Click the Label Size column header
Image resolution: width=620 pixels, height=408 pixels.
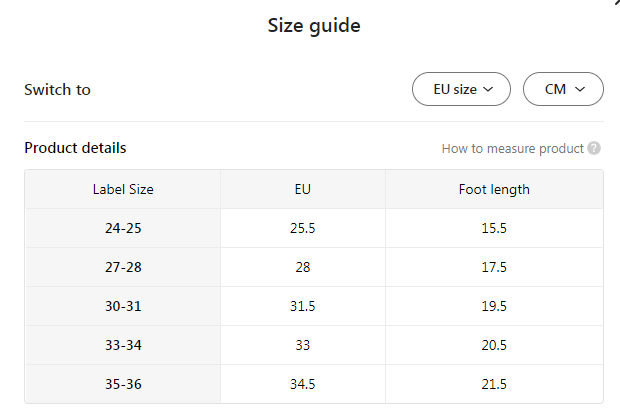point(123,189)
